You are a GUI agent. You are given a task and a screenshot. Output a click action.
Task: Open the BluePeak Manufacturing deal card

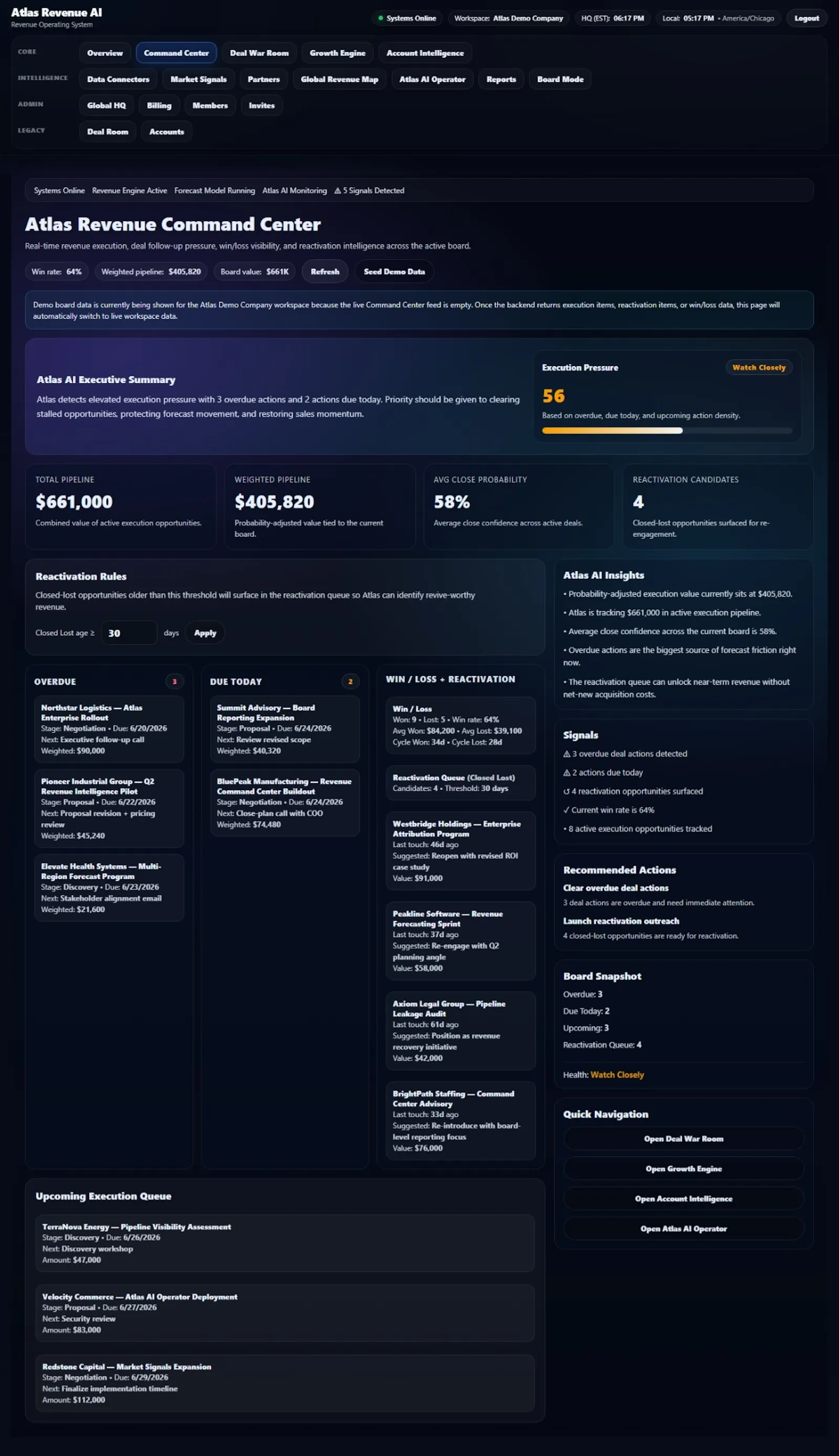click(x=285, y=803)
